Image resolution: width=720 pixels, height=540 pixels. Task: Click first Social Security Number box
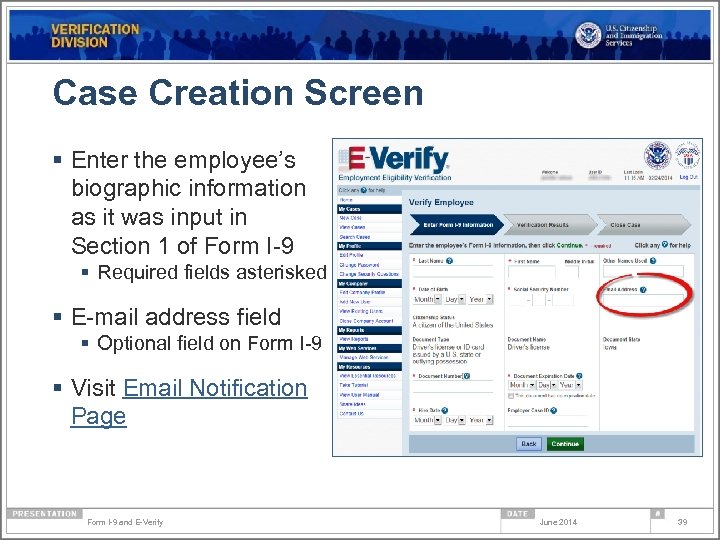pos(518,300)
